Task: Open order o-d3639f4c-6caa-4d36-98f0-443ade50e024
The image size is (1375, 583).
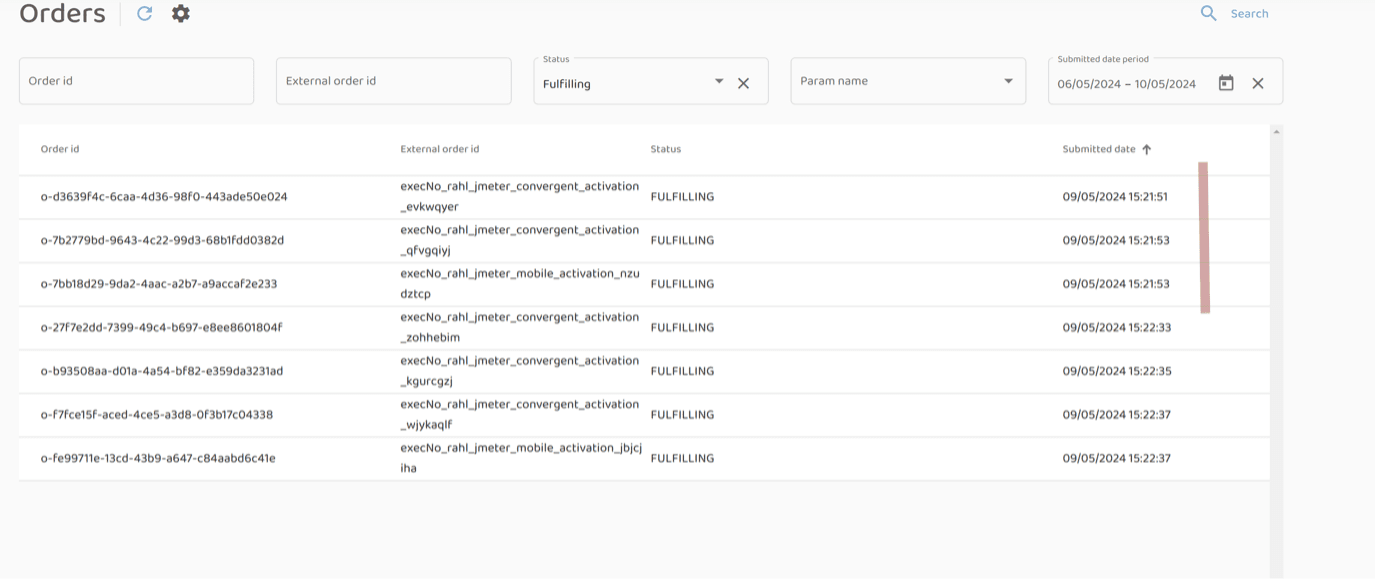Action: tap(164, 197)
